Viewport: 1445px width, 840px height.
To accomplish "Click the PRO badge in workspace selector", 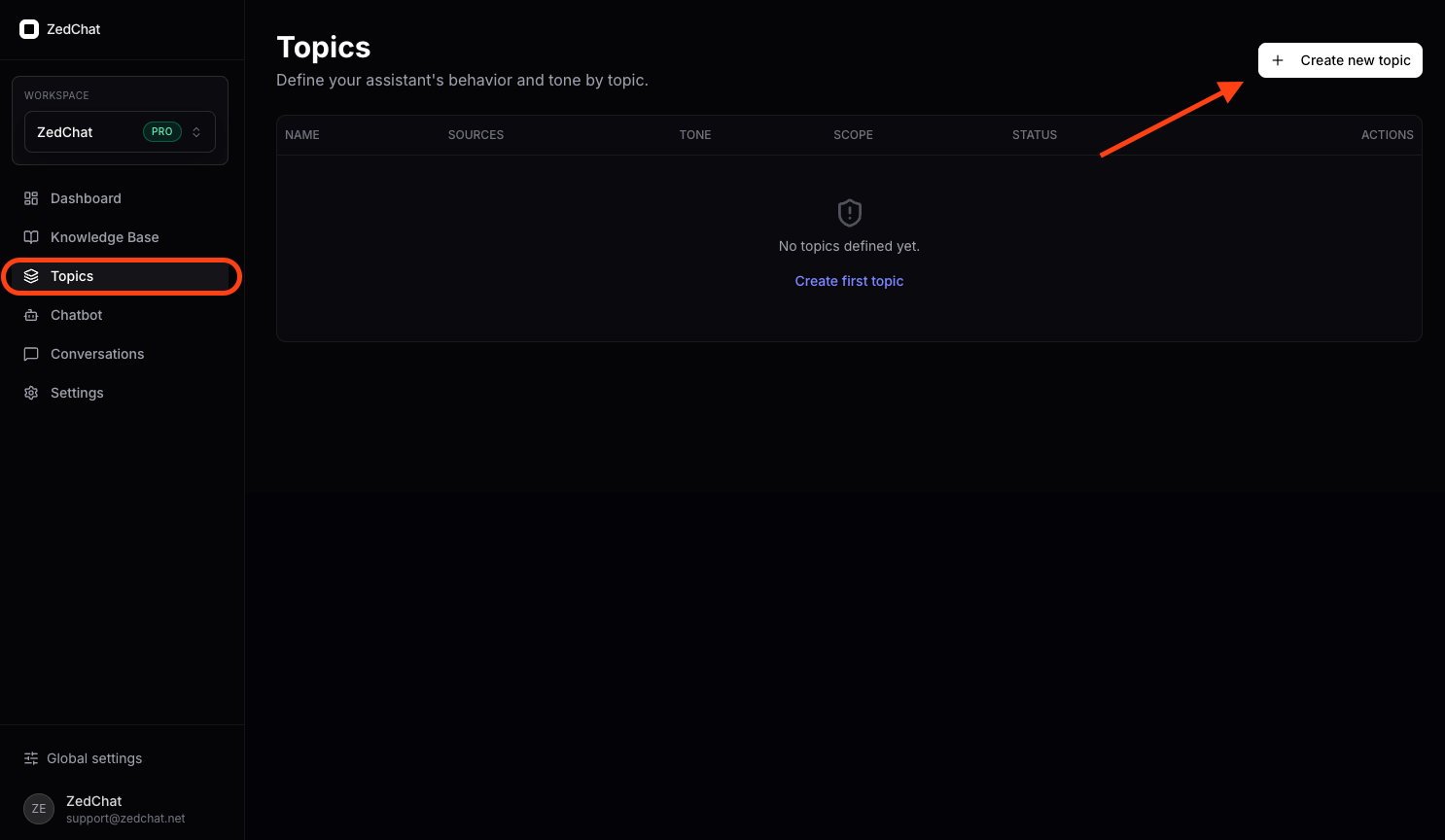I will (x=161, y=131).
